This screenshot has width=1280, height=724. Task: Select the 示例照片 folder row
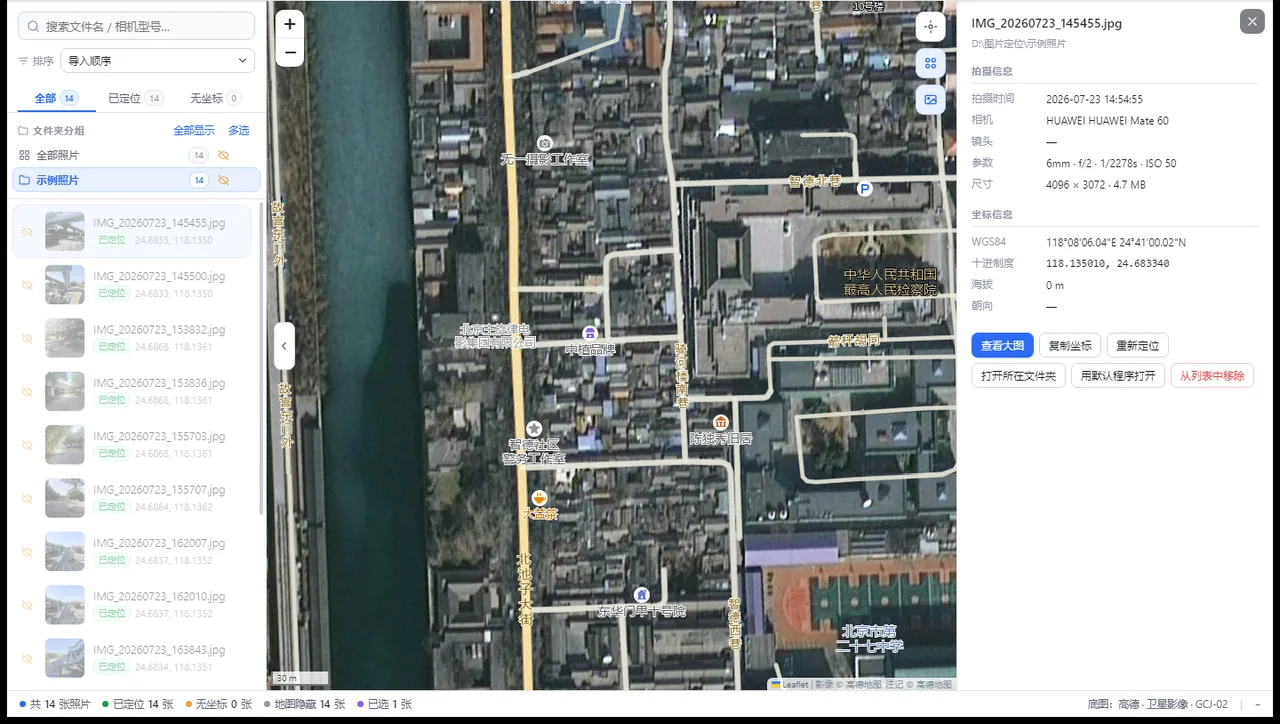(x=136, y=180)
